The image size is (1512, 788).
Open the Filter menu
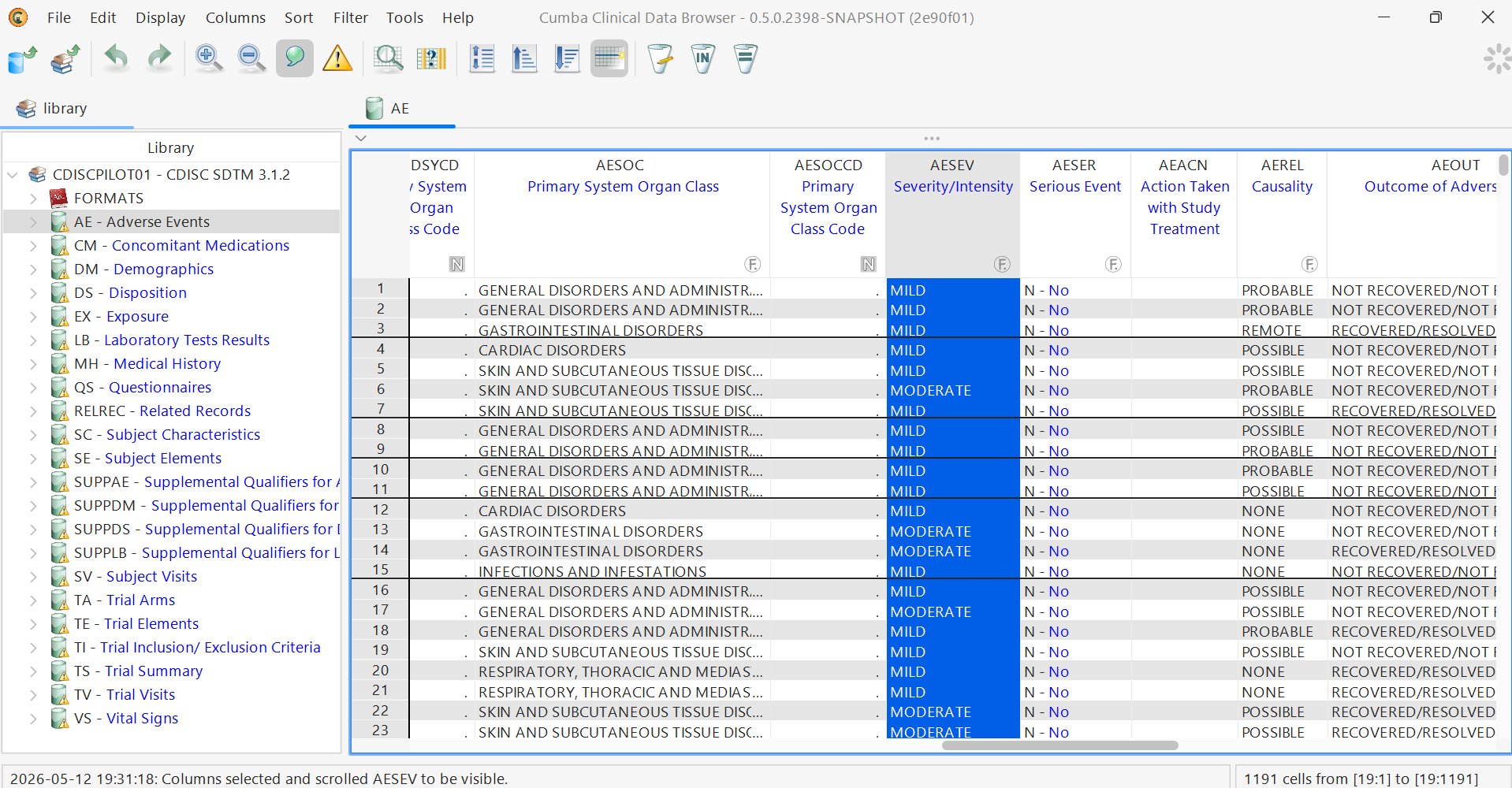(x=351, y=17)
